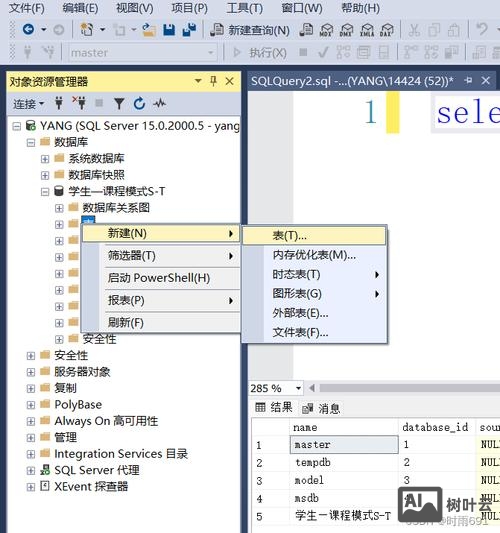This screenshot has width=500, height=533.
Task: Select the SQLQuery2.sql tab
Action: pyautogui.click(x=352, y=81)
